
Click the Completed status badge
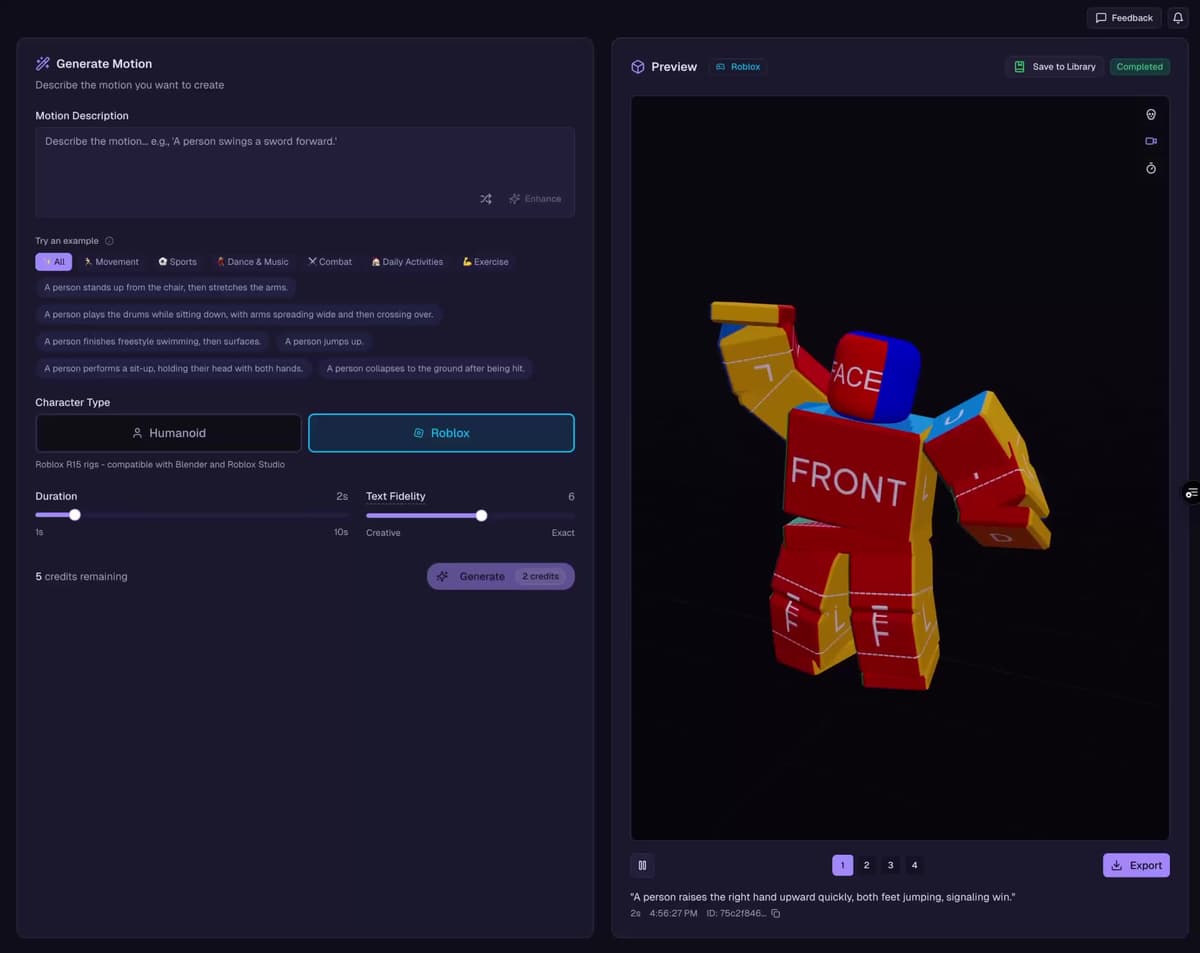click(1140, 67)
